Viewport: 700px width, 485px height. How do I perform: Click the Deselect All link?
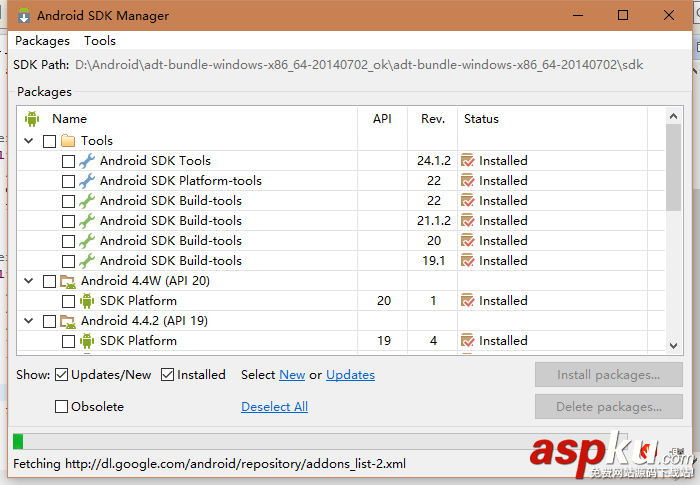(274, 407)
